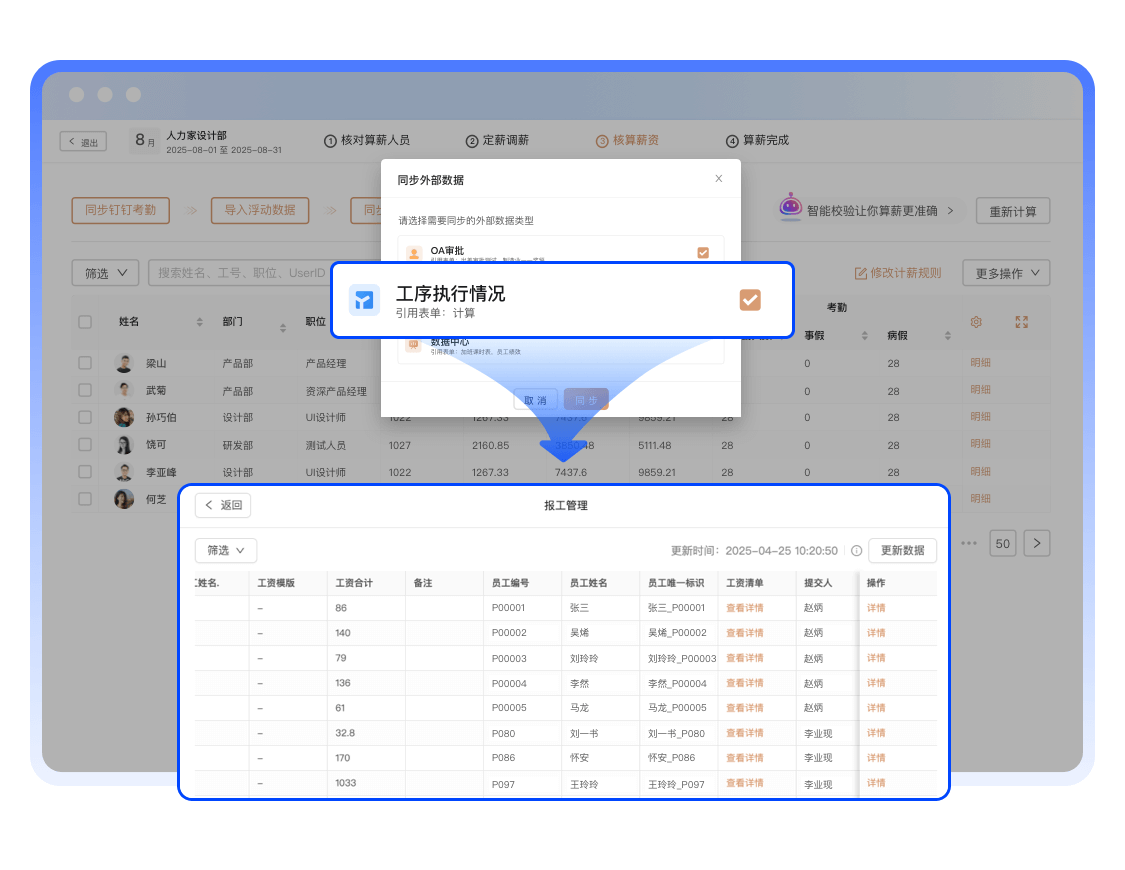The width and height of the screenshot is (1125, 870).
Task: Click the 姓名 column sort arrows
Action: pos(199,322)
